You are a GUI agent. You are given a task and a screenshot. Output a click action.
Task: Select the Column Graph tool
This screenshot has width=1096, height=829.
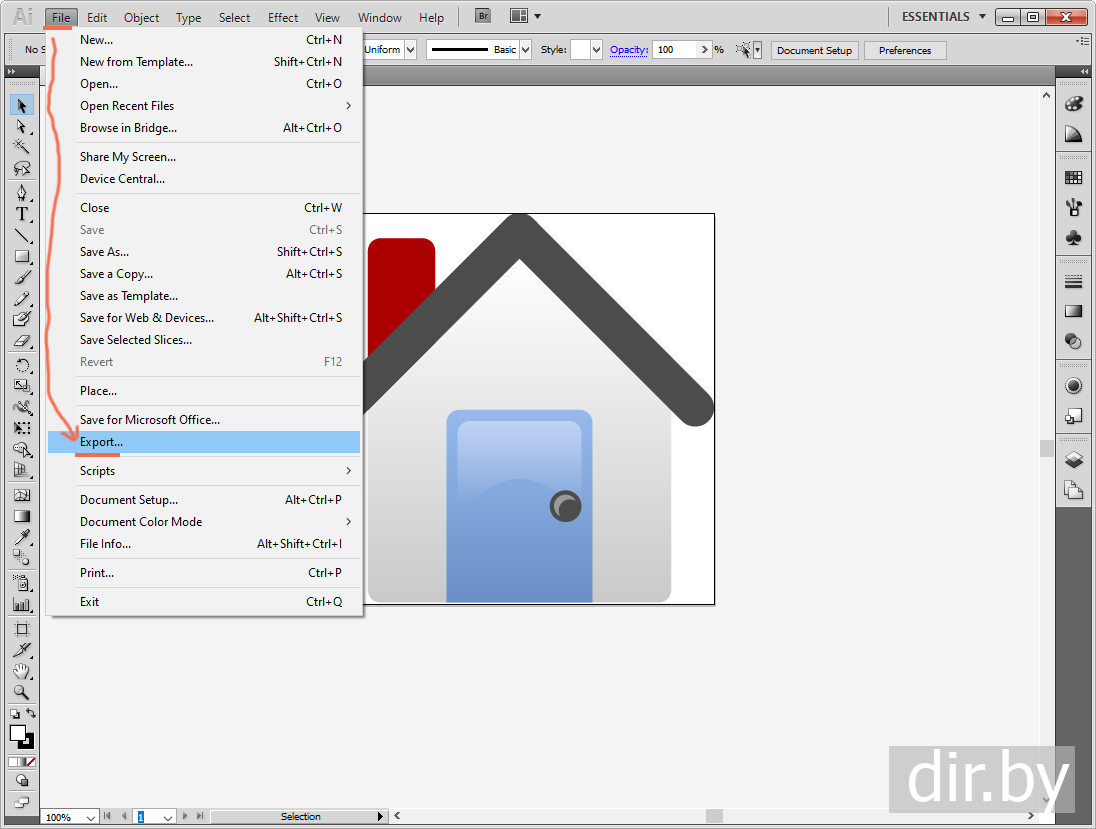[x=22, y=604]
